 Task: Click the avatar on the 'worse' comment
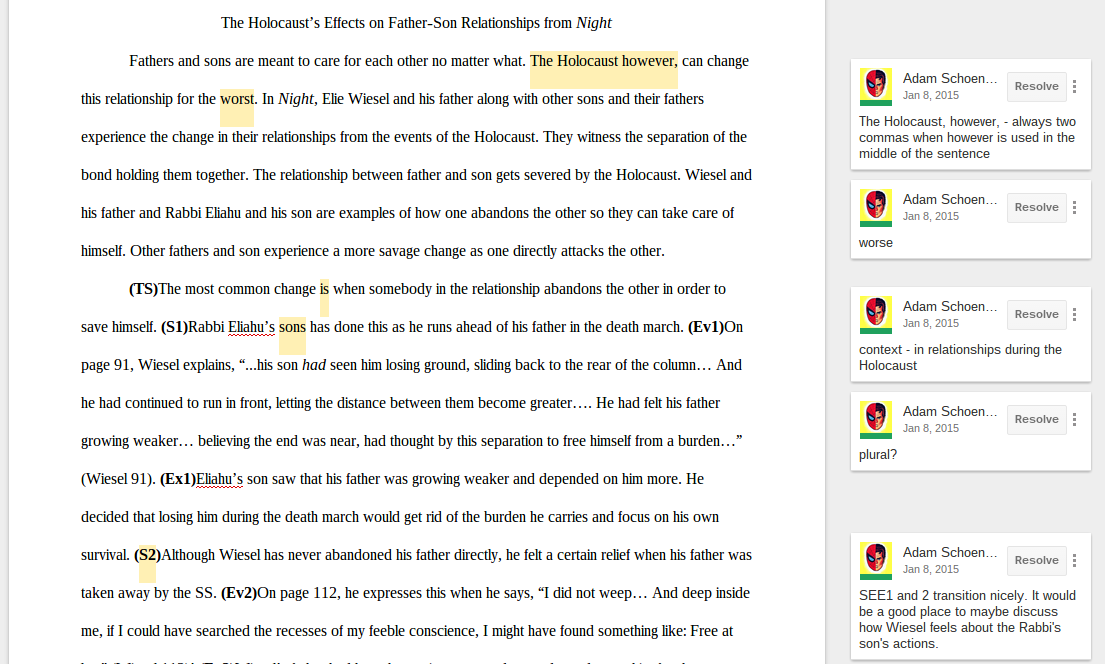(x=875, y=208)
